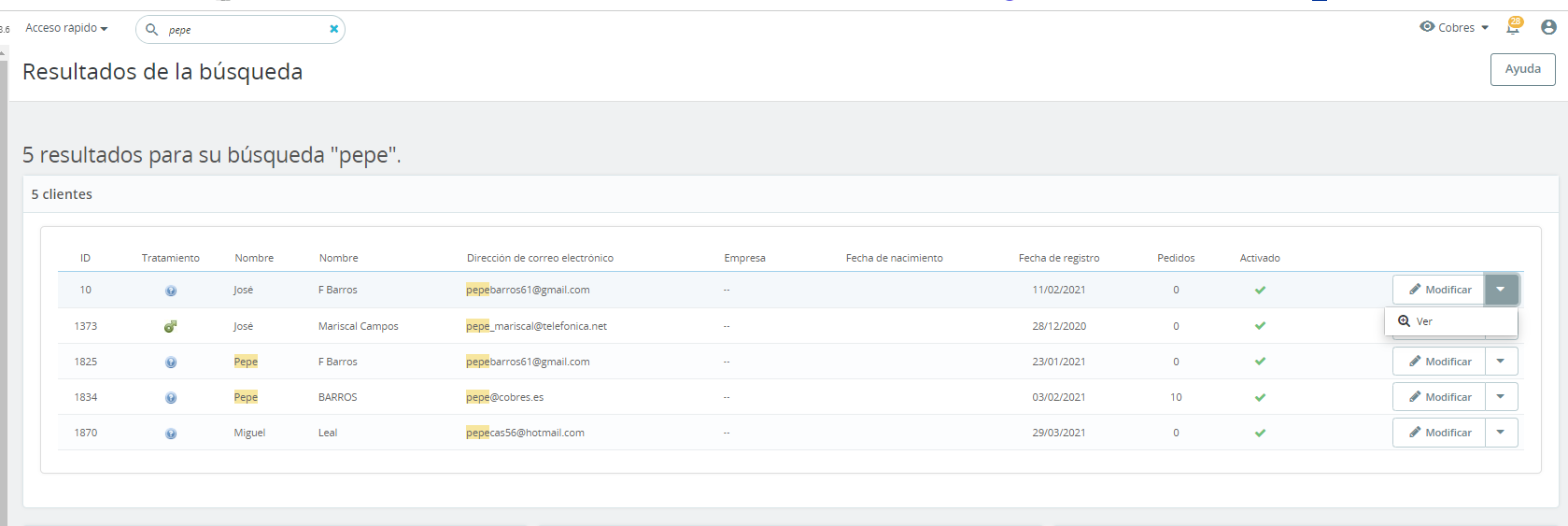Toggle the Activado check for client 1825
Screen dimensions: 1568x526
1260,362
